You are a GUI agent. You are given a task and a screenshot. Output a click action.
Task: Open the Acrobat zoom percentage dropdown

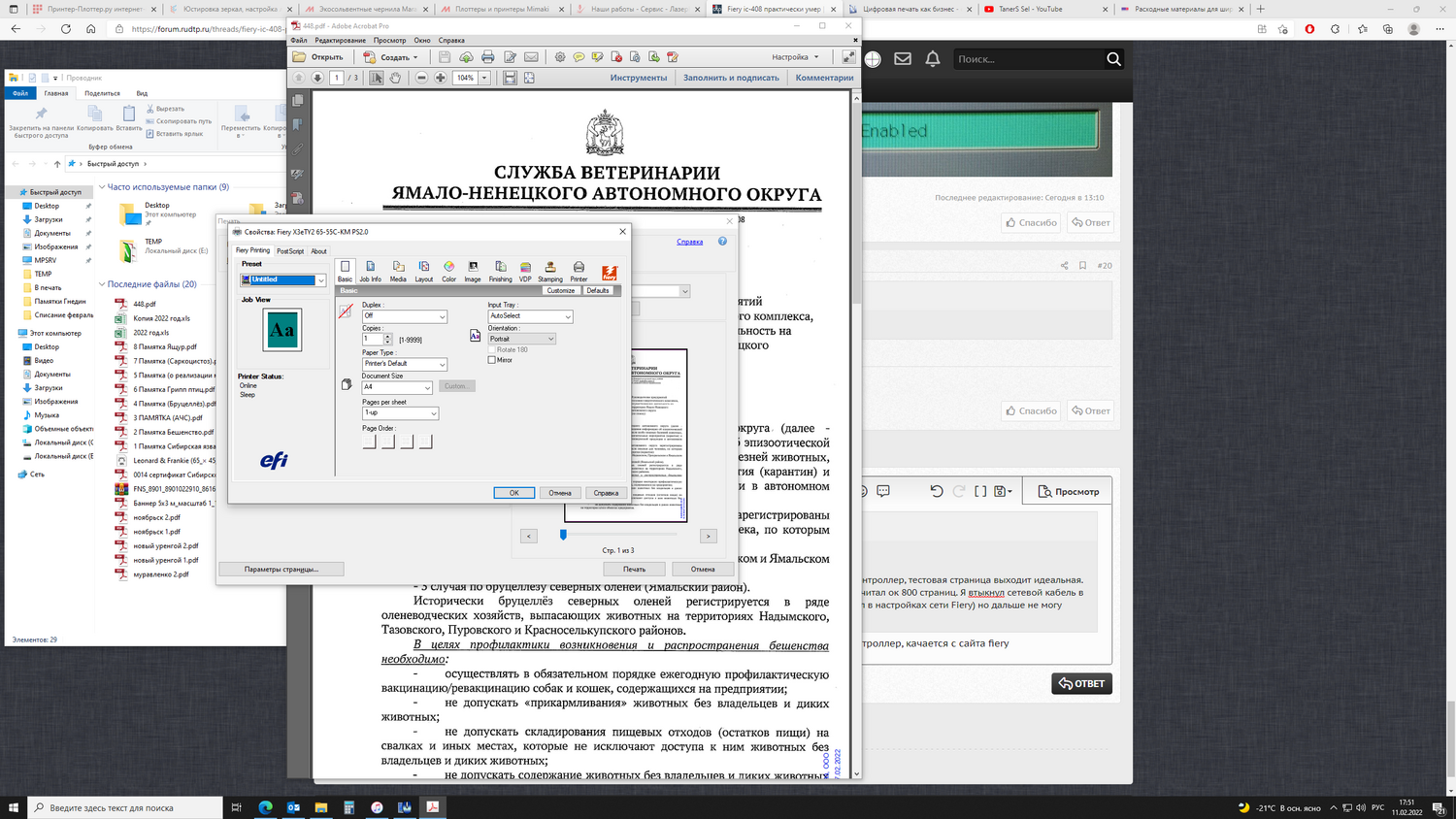[x=484, y=78]
